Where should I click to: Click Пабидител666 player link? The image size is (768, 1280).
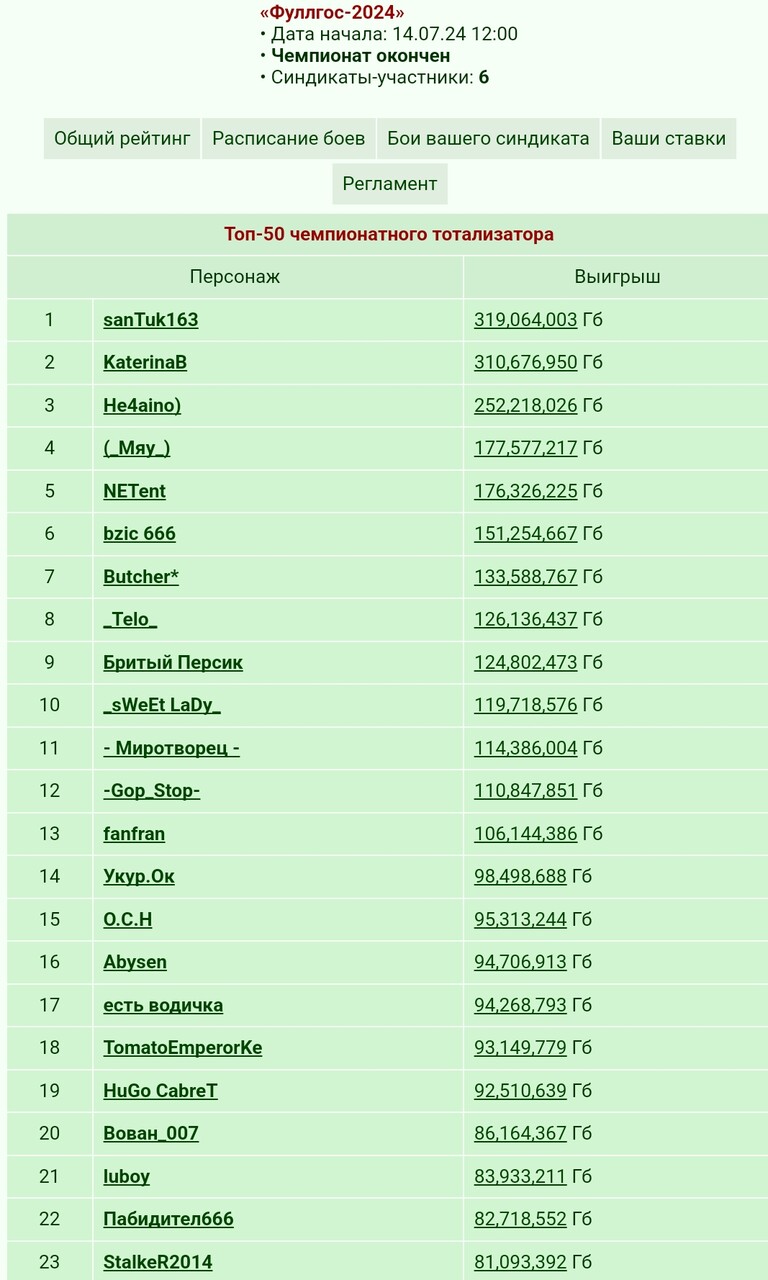[x=168, y=1219]
